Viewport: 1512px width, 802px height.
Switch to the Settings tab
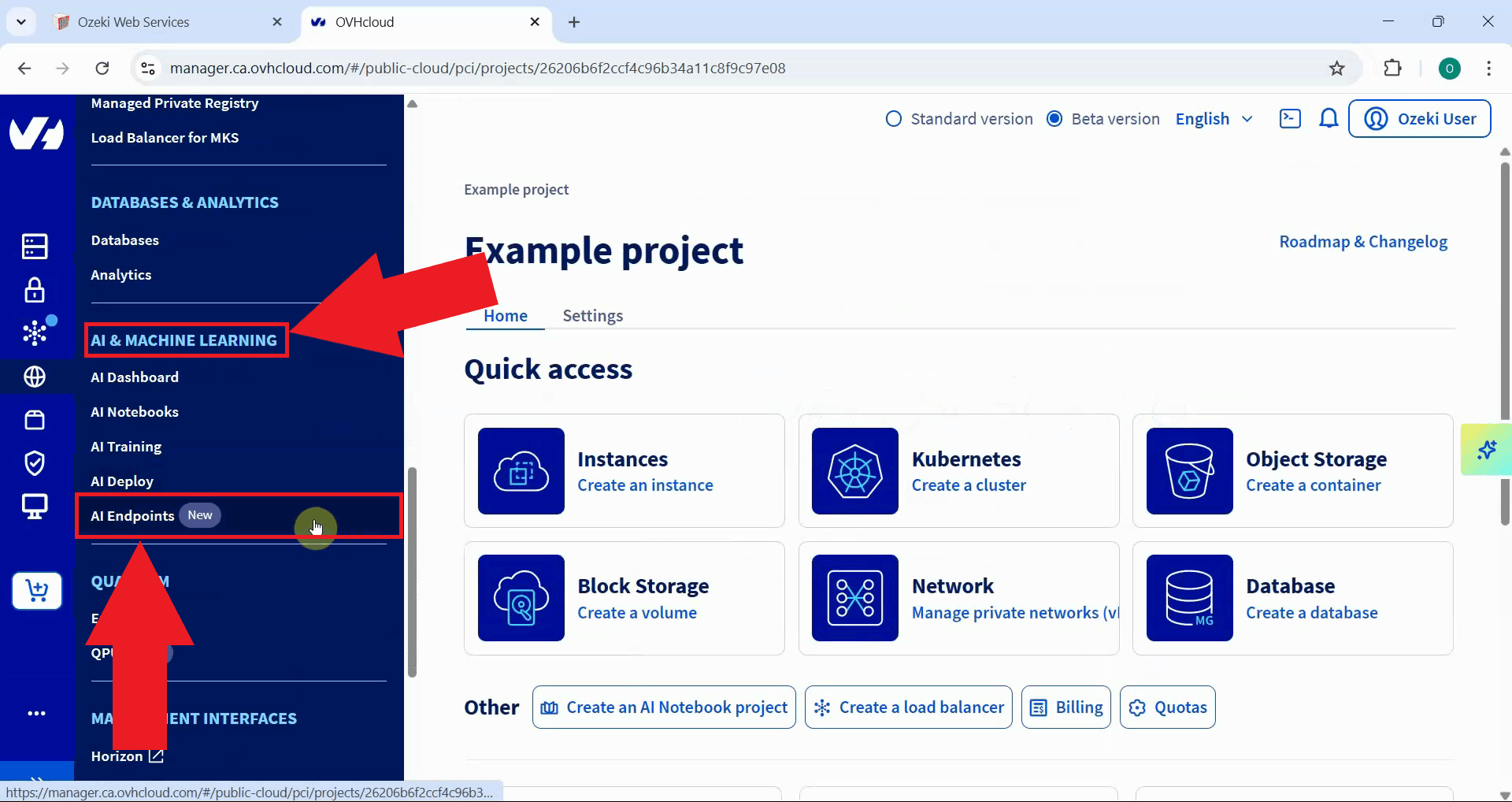coord(592,316)
